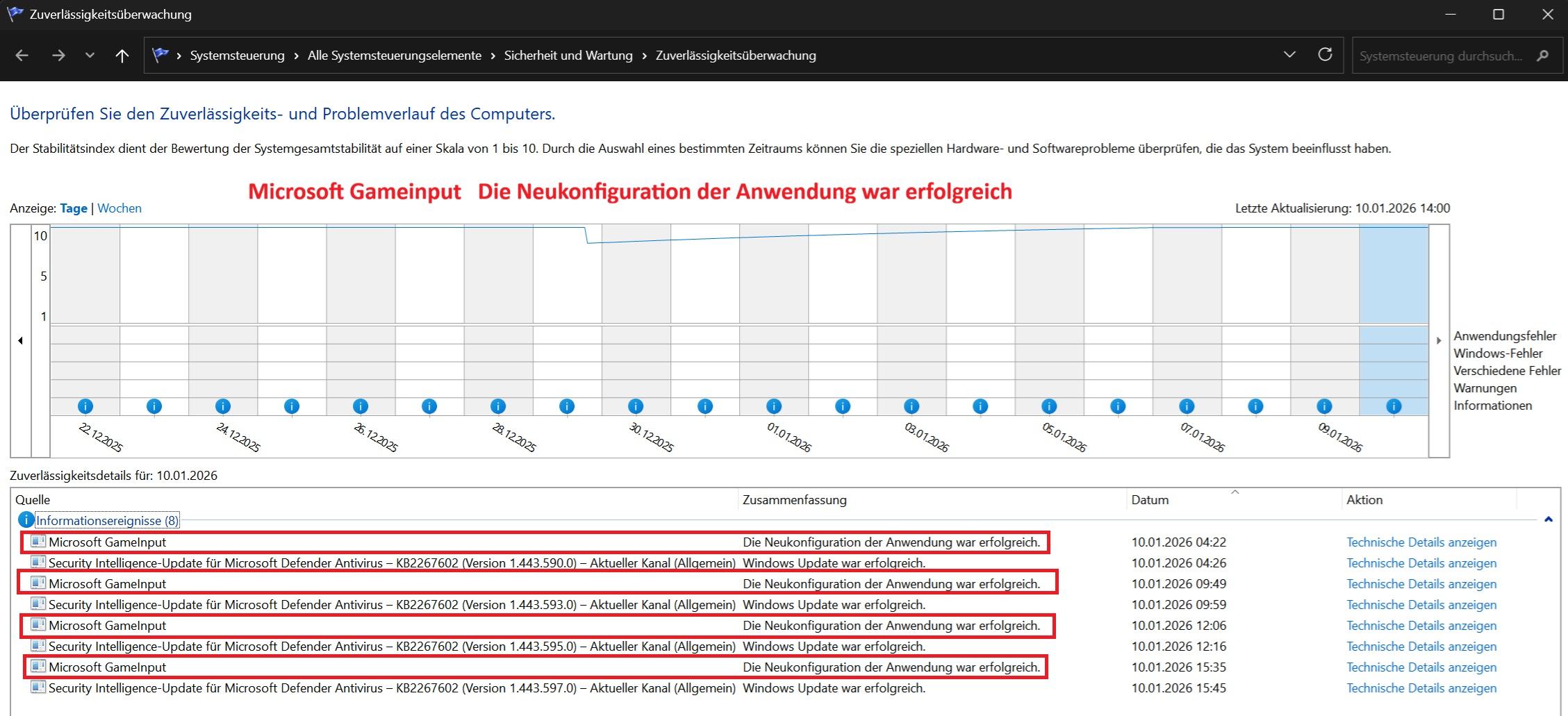The width and height of the screenshot is (1568, 716).
Task: Select the info icon in the highlighted 10.01.2026 column
Action: (1394, 406)
